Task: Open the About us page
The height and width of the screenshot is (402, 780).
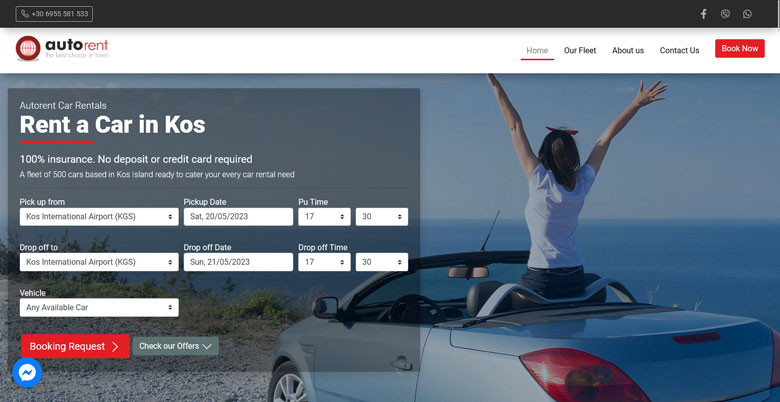Action: coord(628,50)
